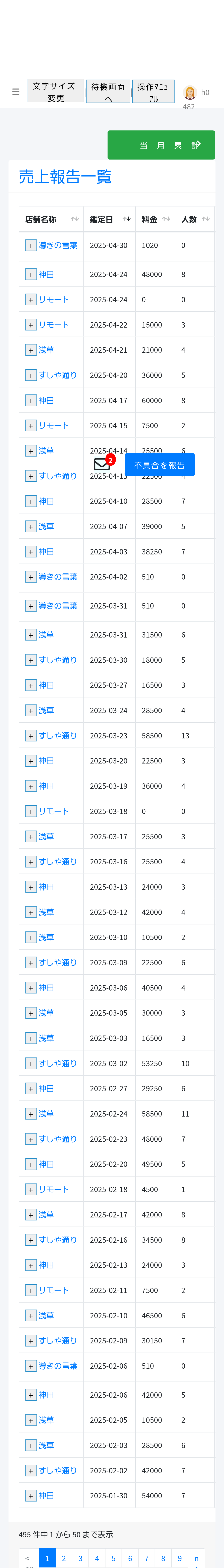The width and height of the screenshot is (224, 1568).
Task: Click the 文字サイズ変更 button
Action: click(55, 91)
